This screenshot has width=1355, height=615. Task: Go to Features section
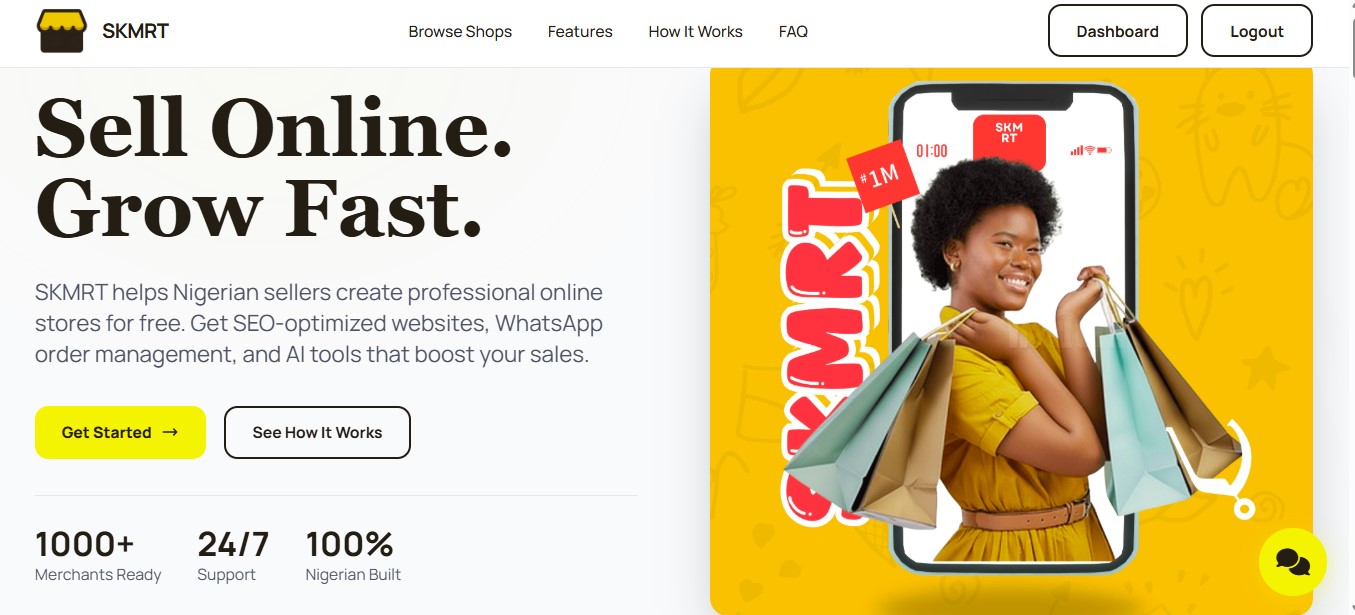[x=580, y=32]
